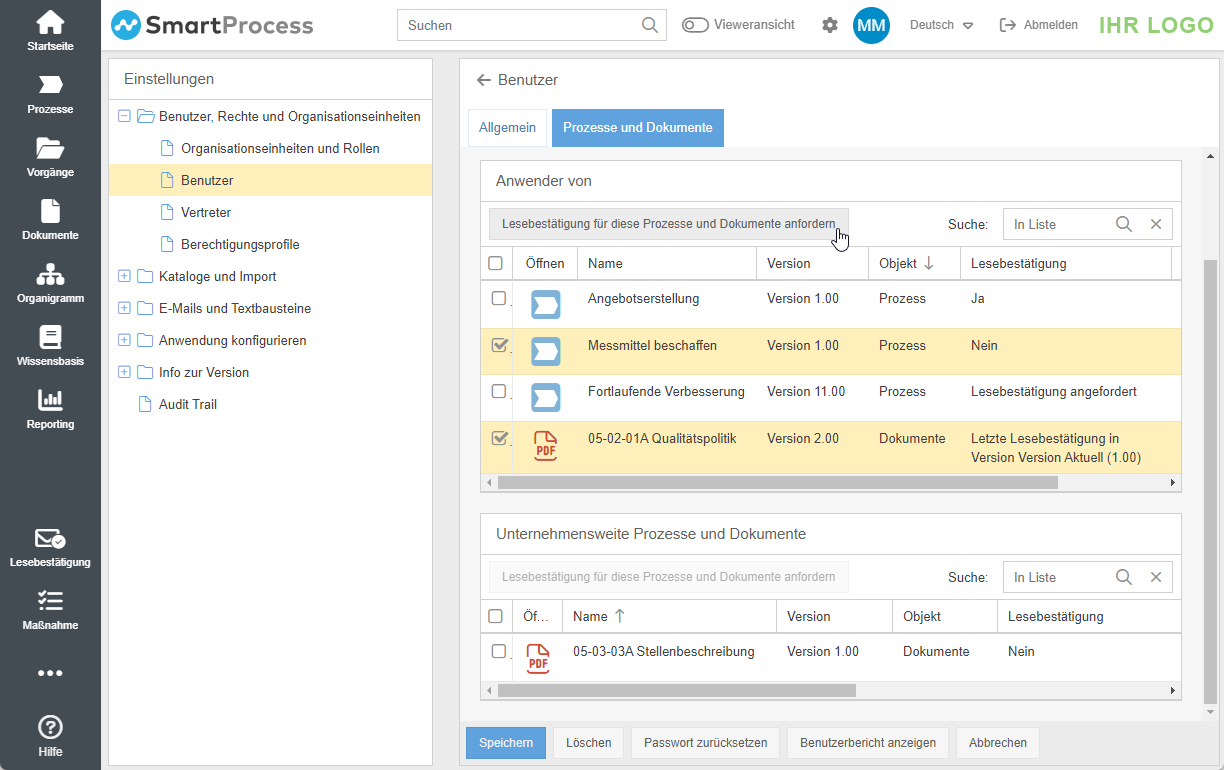1224x770 pixels.
Task: Tick the Stellenbeschreibung row checkbox
Action: pyautogui.click(x=499, y=651)
